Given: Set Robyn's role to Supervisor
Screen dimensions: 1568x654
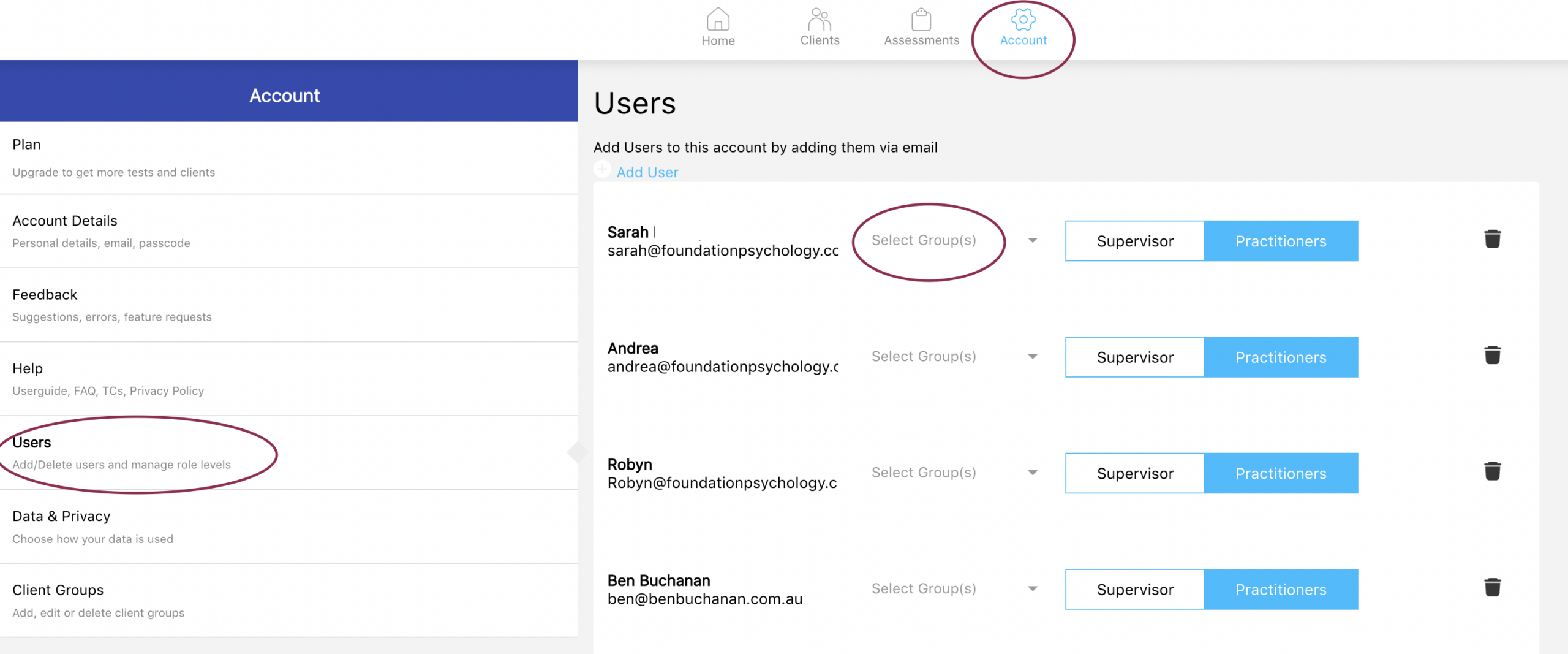Looking at the screenshot, I should click(1135, 473).
